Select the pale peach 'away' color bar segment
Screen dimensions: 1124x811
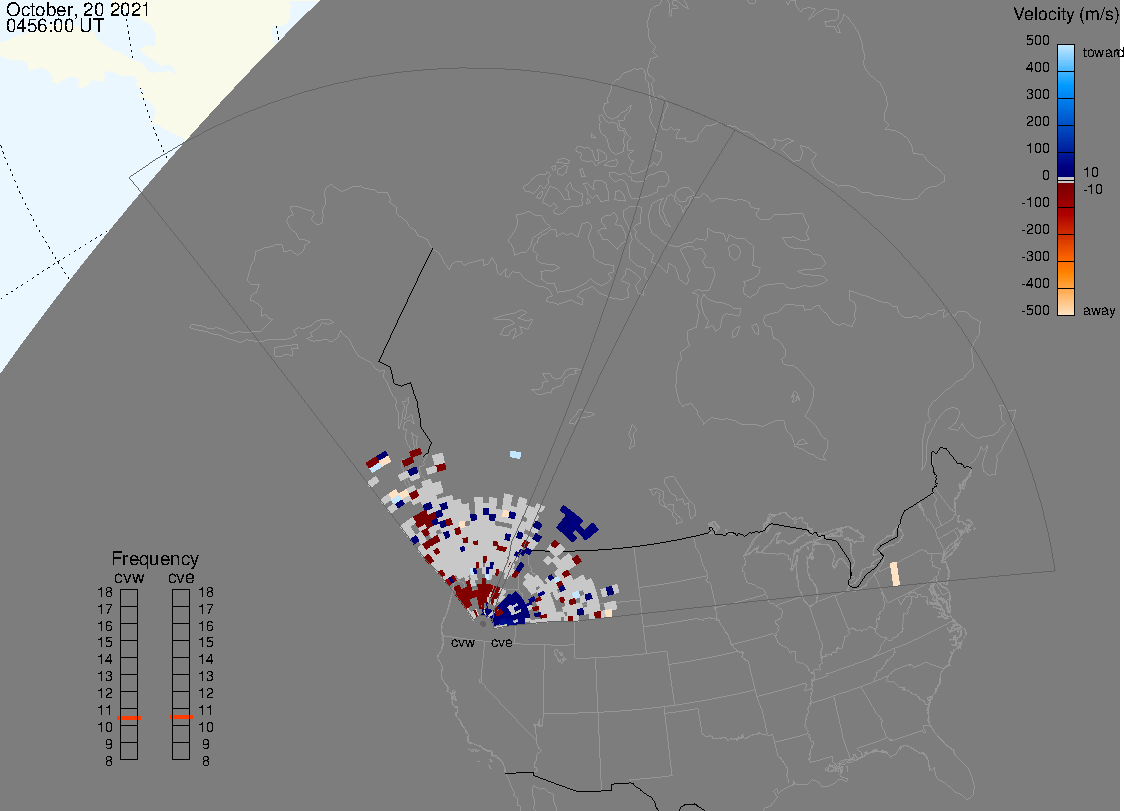tap(1066, 303)
